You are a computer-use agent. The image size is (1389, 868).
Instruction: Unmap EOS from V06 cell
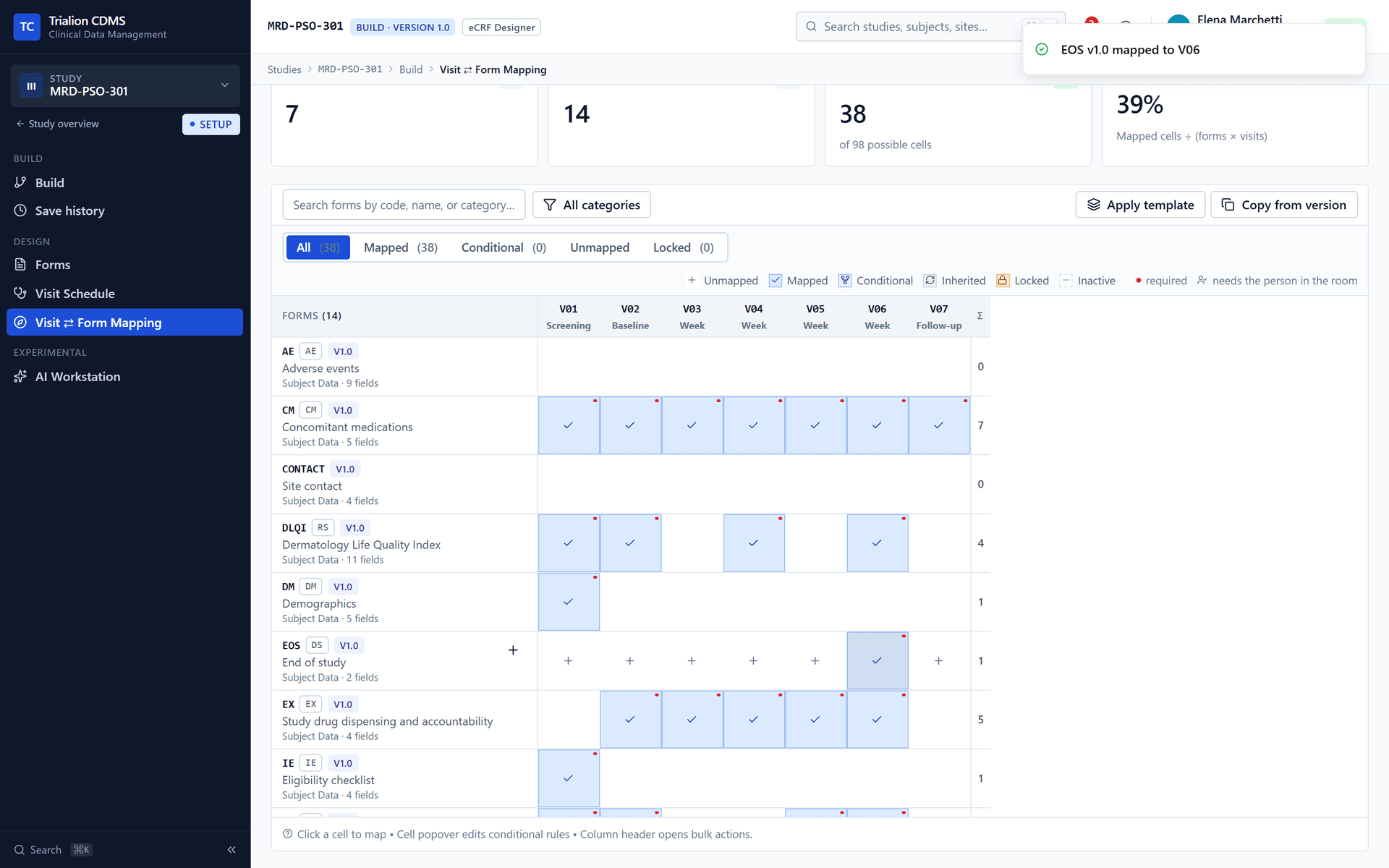[878, 660]
